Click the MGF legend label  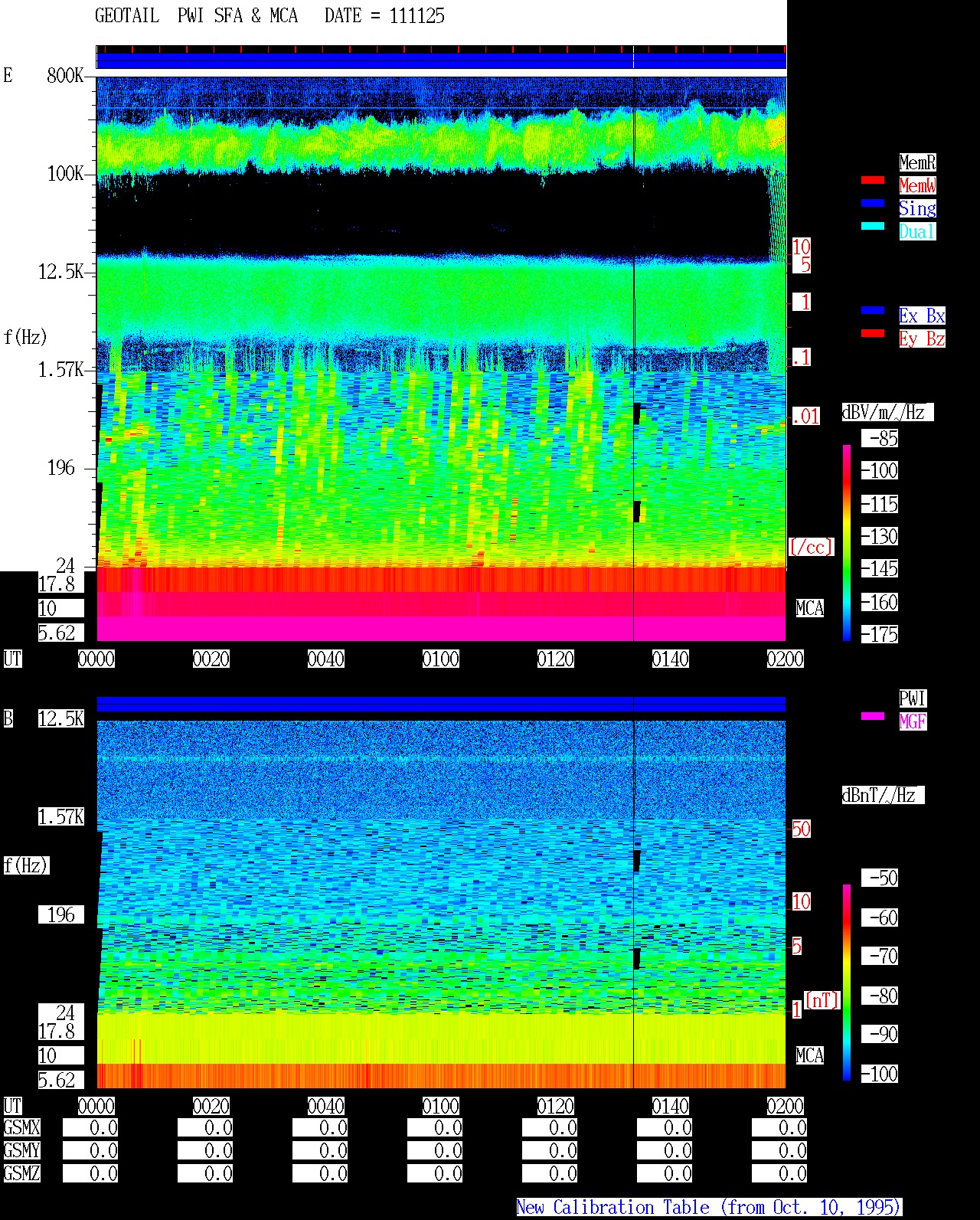pos(913,721)
